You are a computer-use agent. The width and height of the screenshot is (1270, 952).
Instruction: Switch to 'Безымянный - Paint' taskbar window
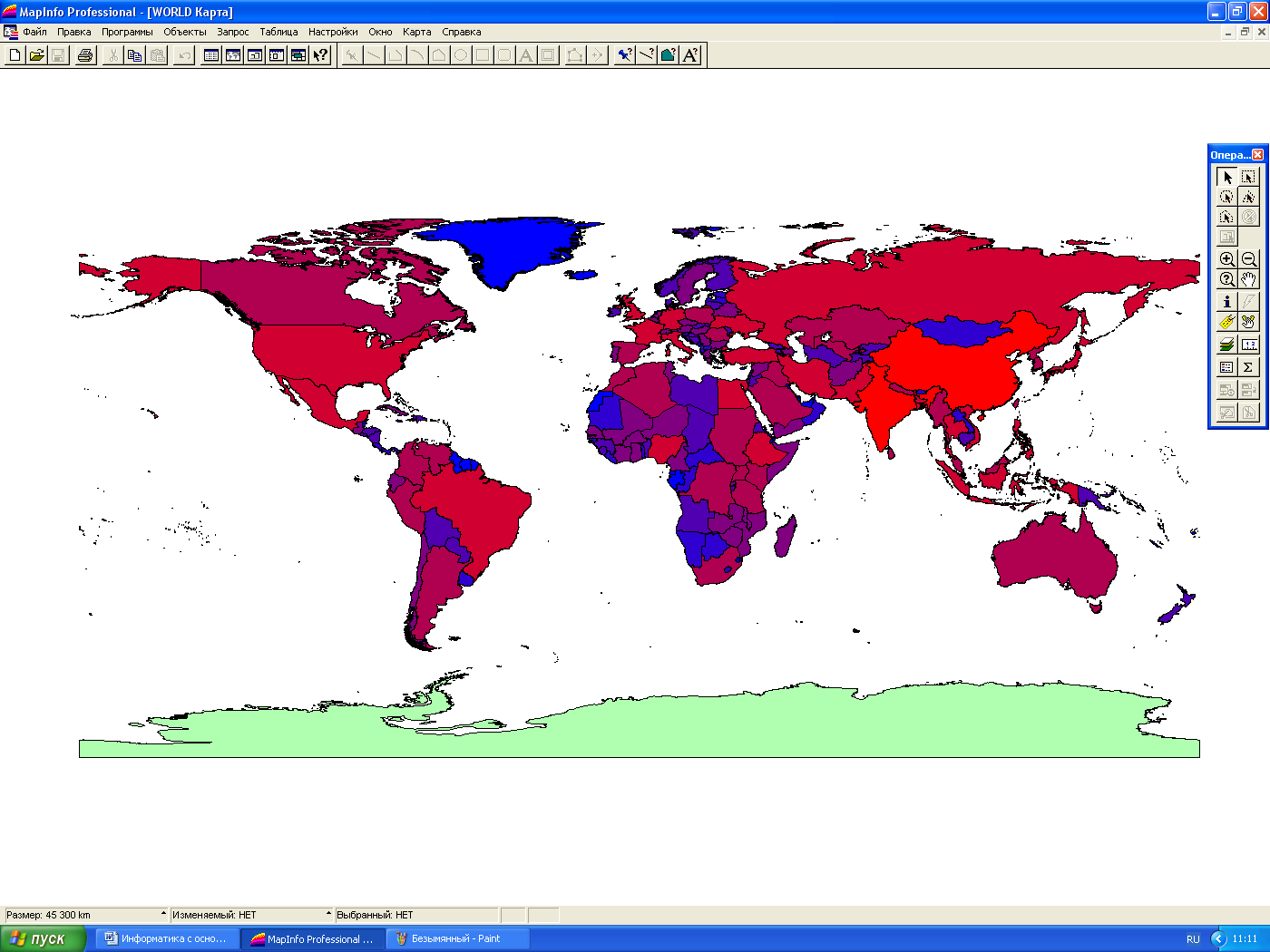(x=455, y=938)
